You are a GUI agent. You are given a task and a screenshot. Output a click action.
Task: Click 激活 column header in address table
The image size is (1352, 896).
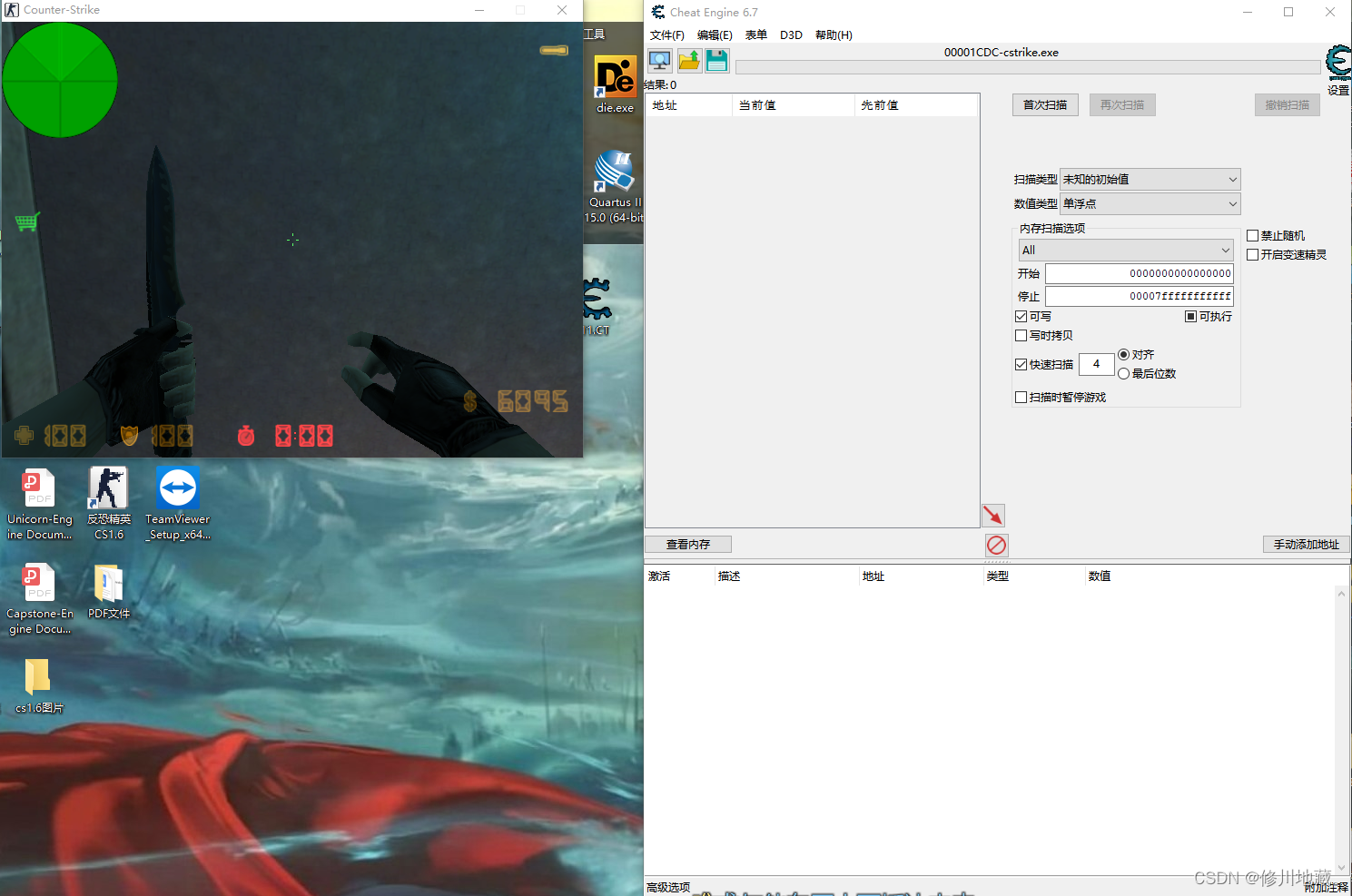[x=679, y=576]
